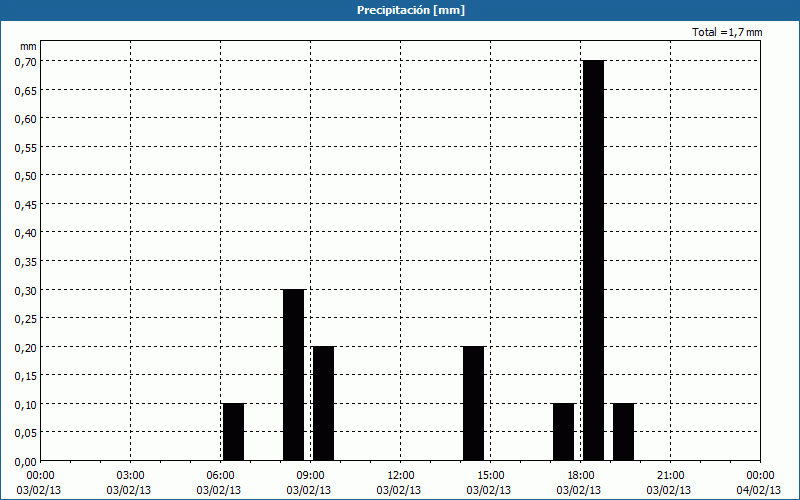The image size is (800, 500).
Task: Click the 0,10 mm bar just before 18:00
Action: tap(564, 432)
